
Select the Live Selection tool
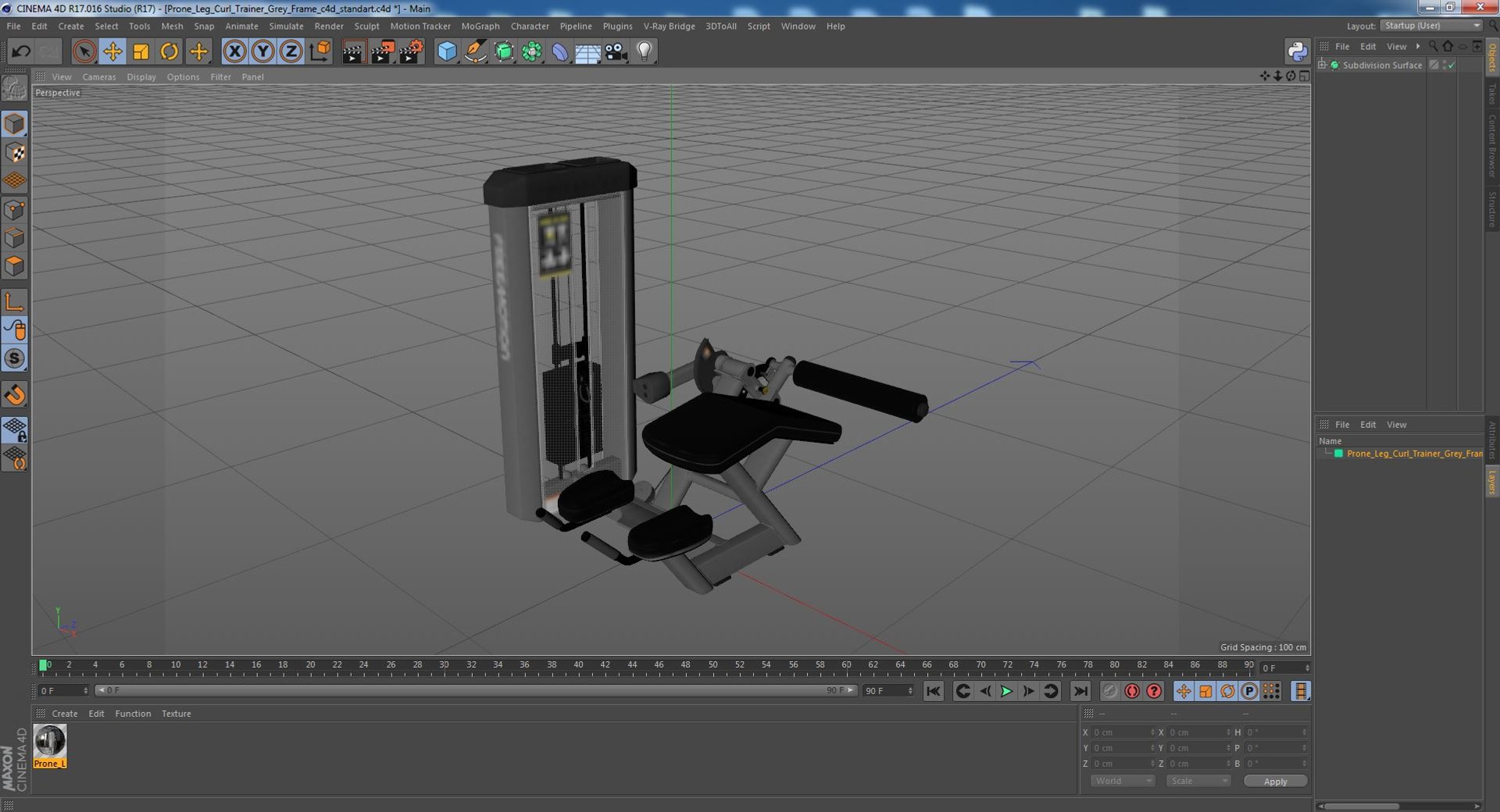click(84, 52)
